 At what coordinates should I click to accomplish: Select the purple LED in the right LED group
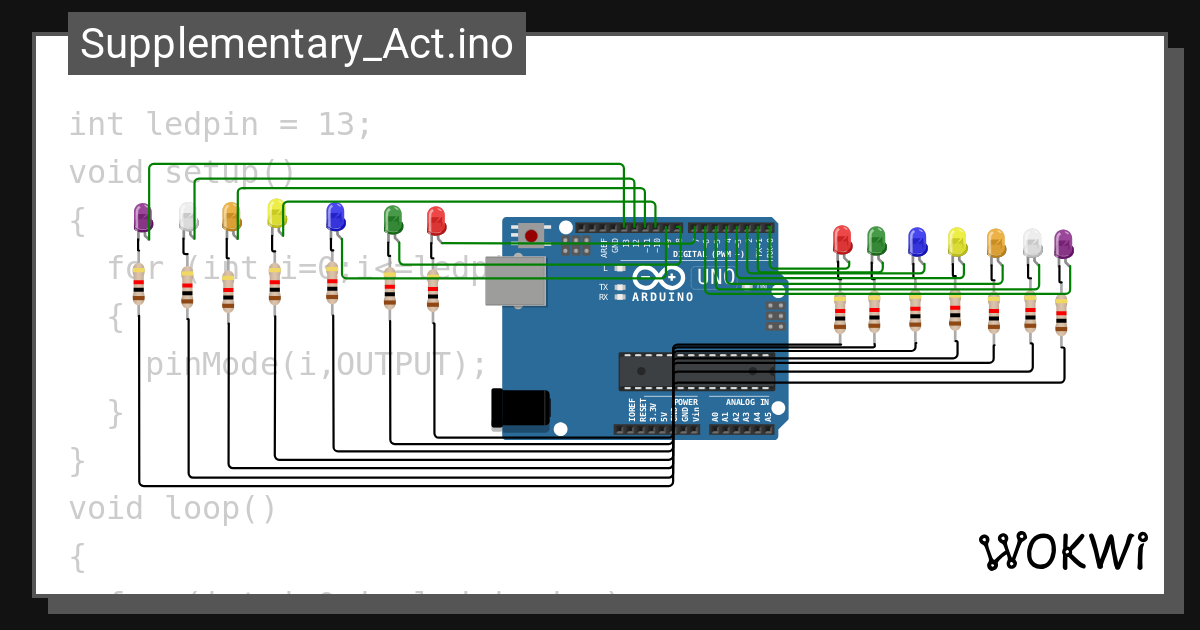[1063, 244]
